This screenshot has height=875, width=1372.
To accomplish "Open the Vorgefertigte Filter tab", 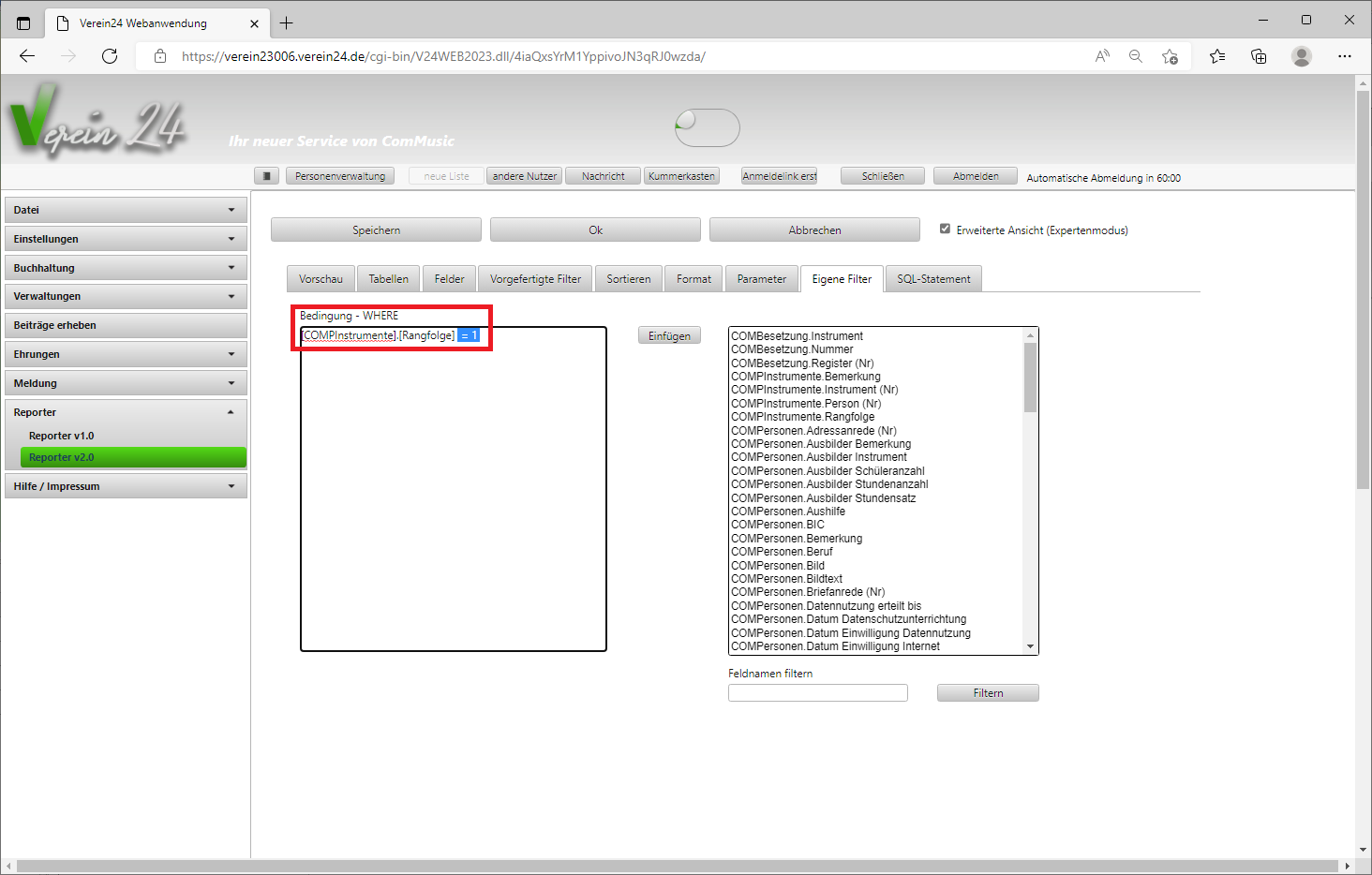I will tap(535, 279).
